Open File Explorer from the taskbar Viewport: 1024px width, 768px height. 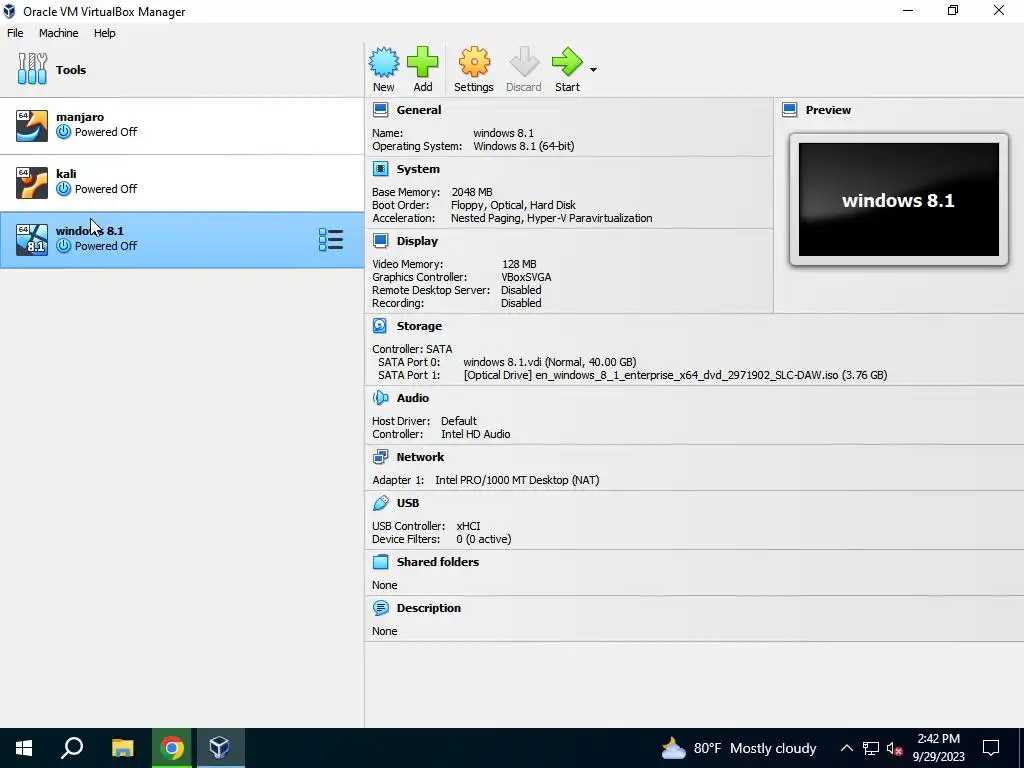coord(122,748)
